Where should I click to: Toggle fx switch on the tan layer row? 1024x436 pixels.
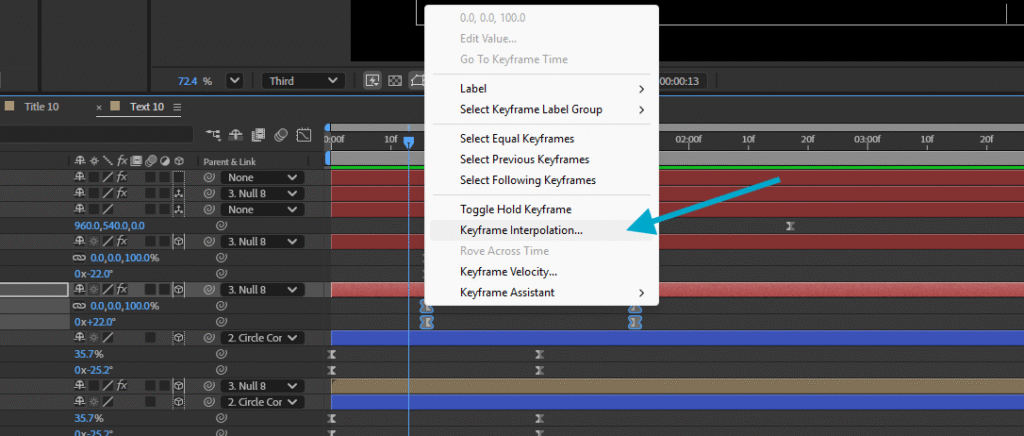click(121, 386)
